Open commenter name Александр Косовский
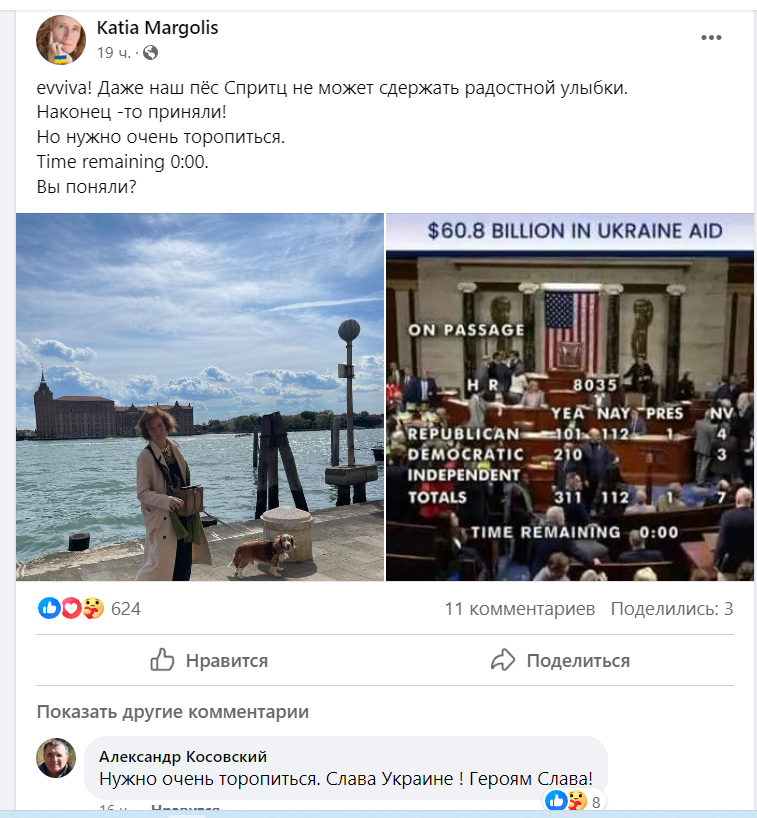The height and width of the screenshot is (818, 757). [183, 756]
